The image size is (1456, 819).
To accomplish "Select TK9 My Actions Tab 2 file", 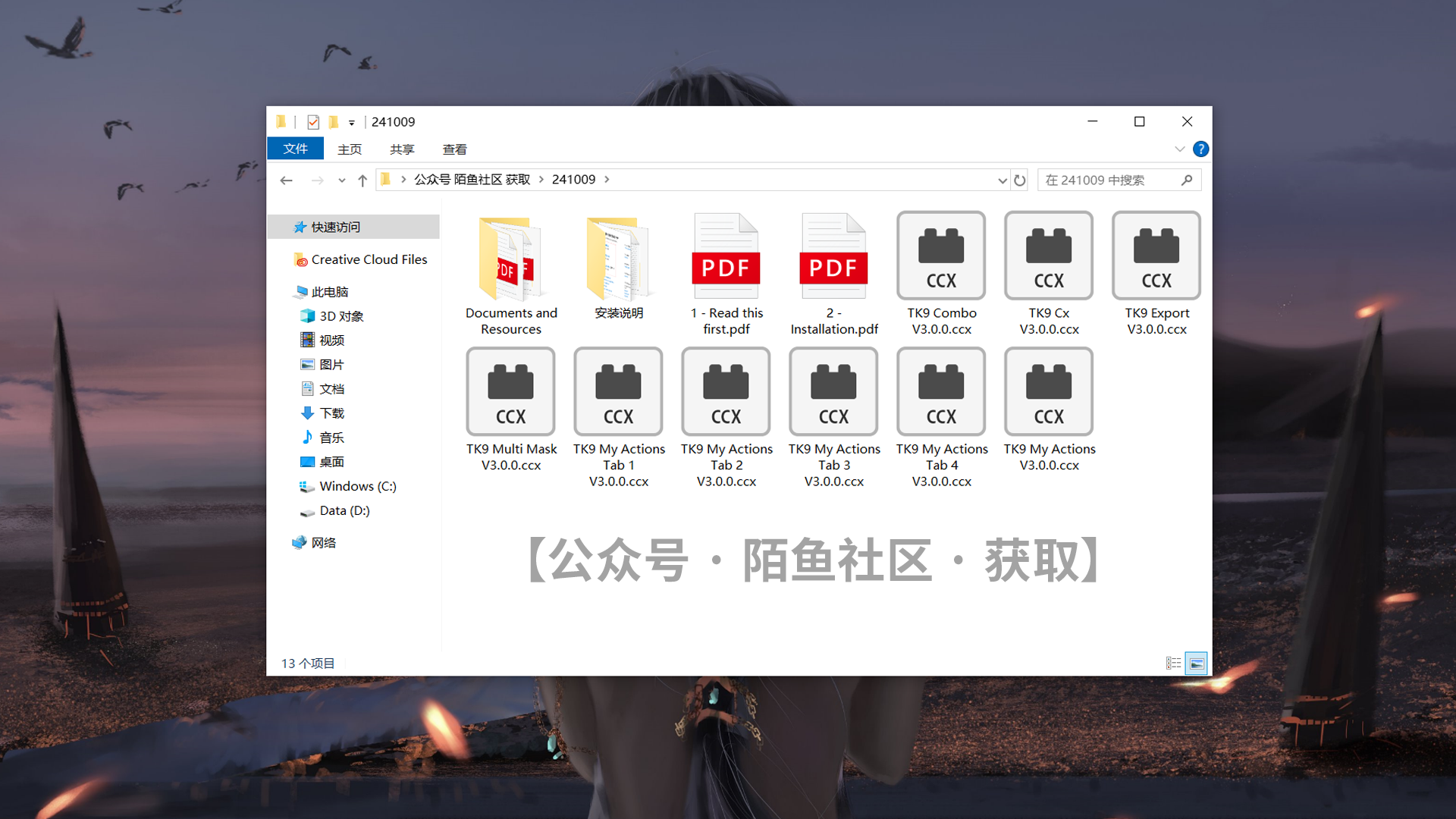I will 726,391.
